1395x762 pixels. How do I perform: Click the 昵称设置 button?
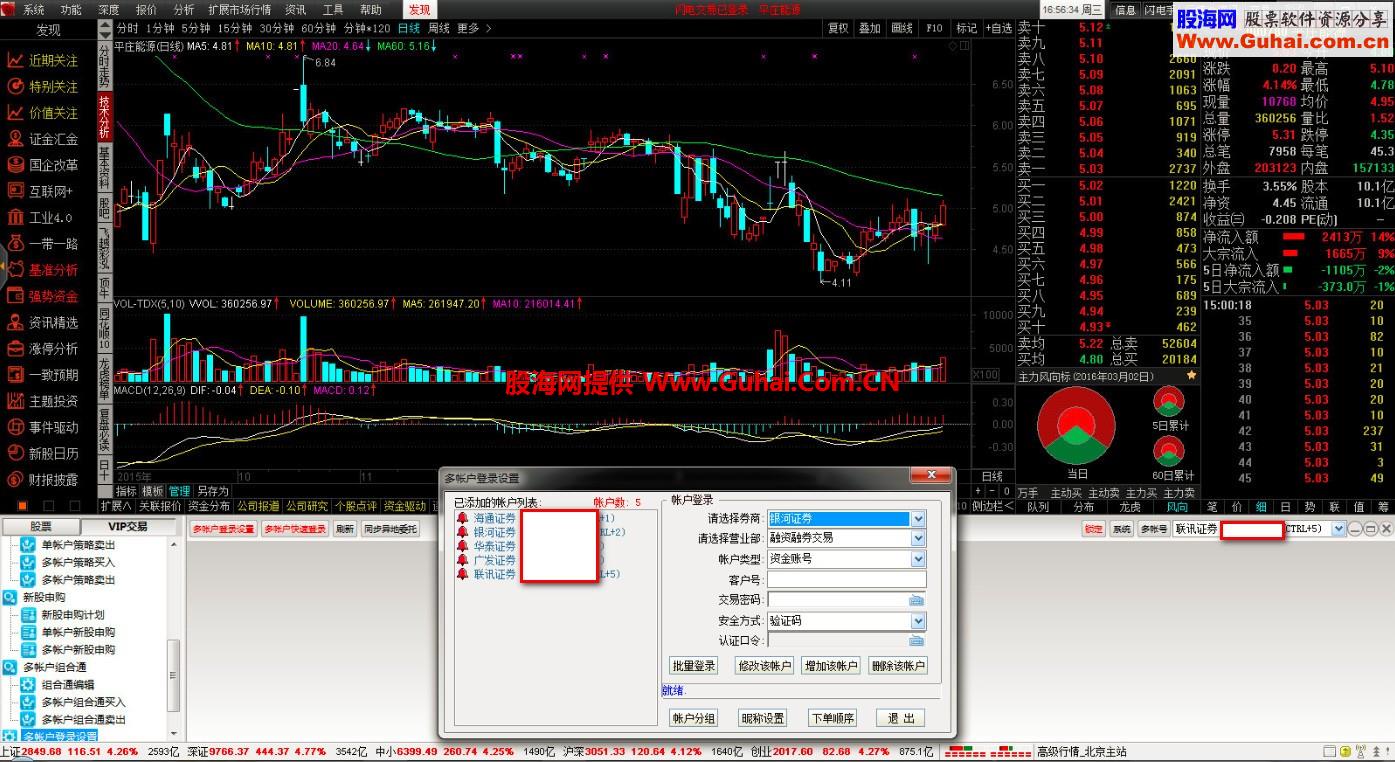click(x=763, y=718)
